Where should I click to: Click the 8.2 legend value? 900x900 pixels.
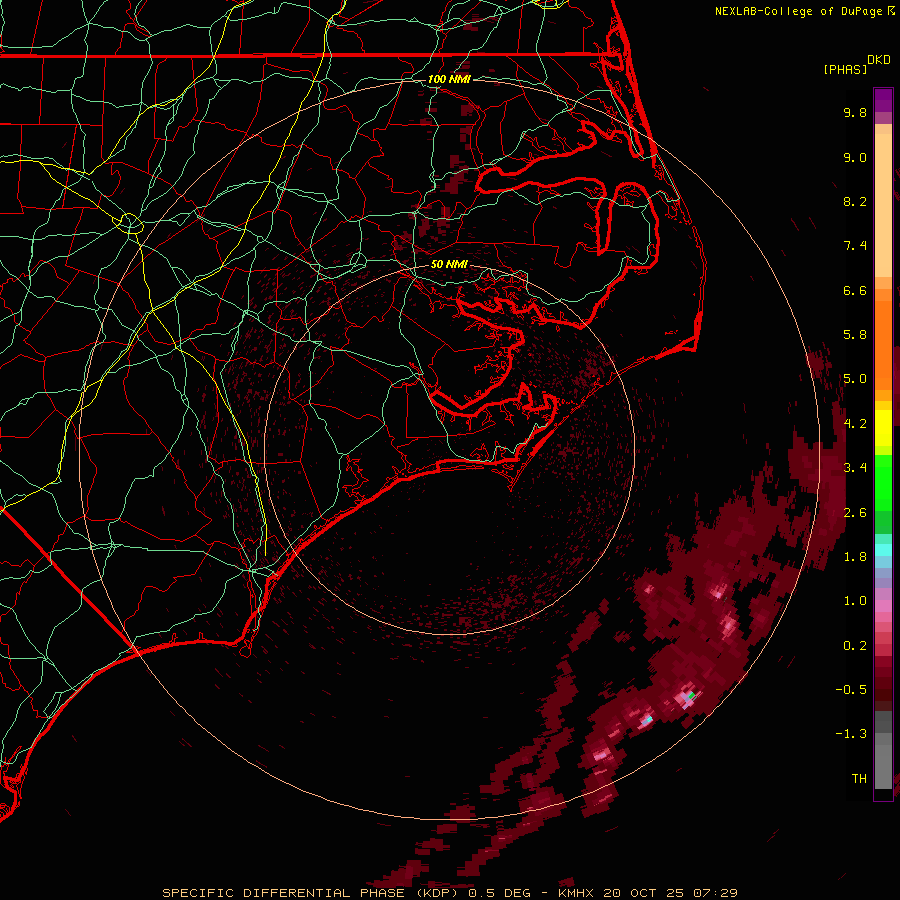(x=855, y=201)
